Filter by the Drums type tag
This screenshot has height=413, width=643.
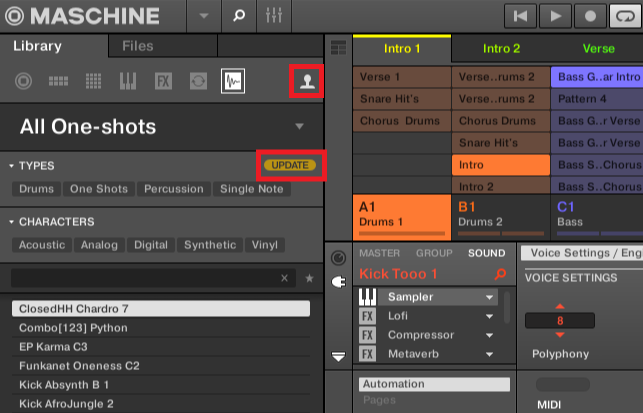[x=36, y=189]
